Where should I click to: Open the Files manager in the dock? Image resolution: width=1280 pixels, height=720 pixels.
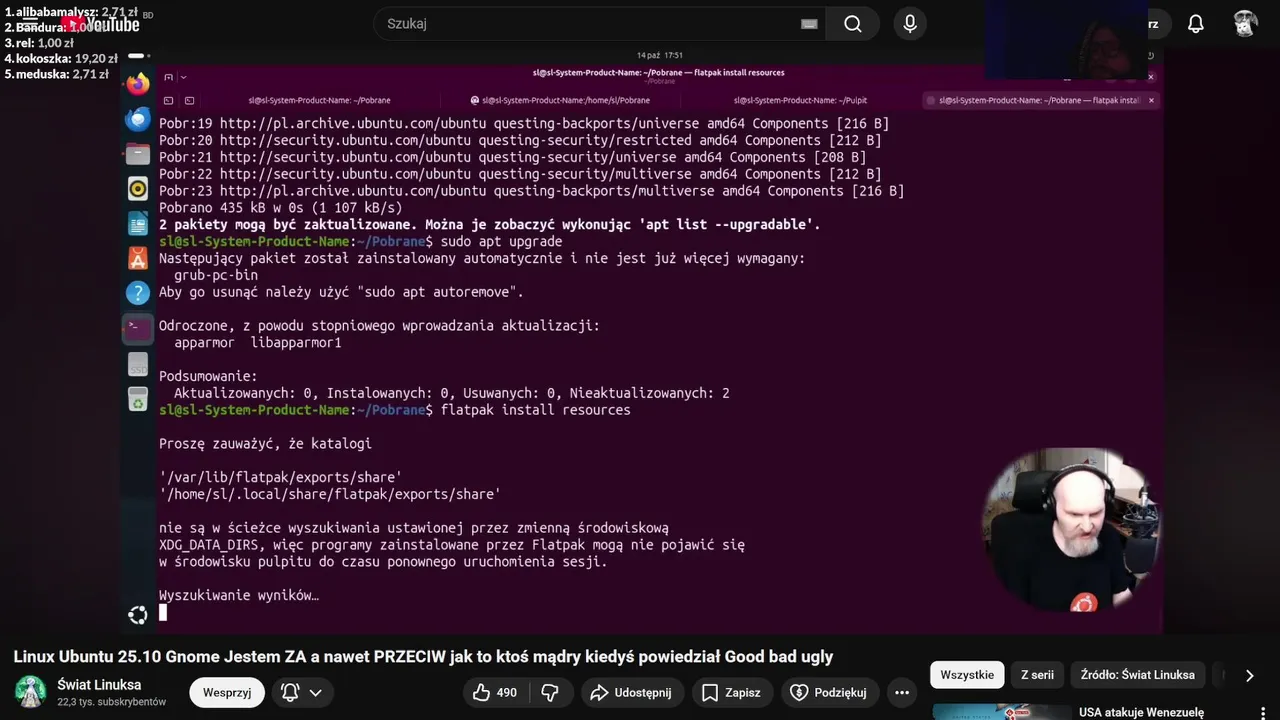(138, 154)
